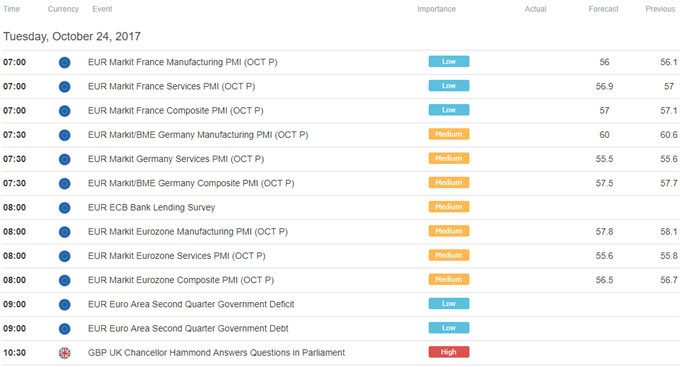Click the Low badge for France Composite PMI
This screenshot has height=367, width=680.
point(449,110)
